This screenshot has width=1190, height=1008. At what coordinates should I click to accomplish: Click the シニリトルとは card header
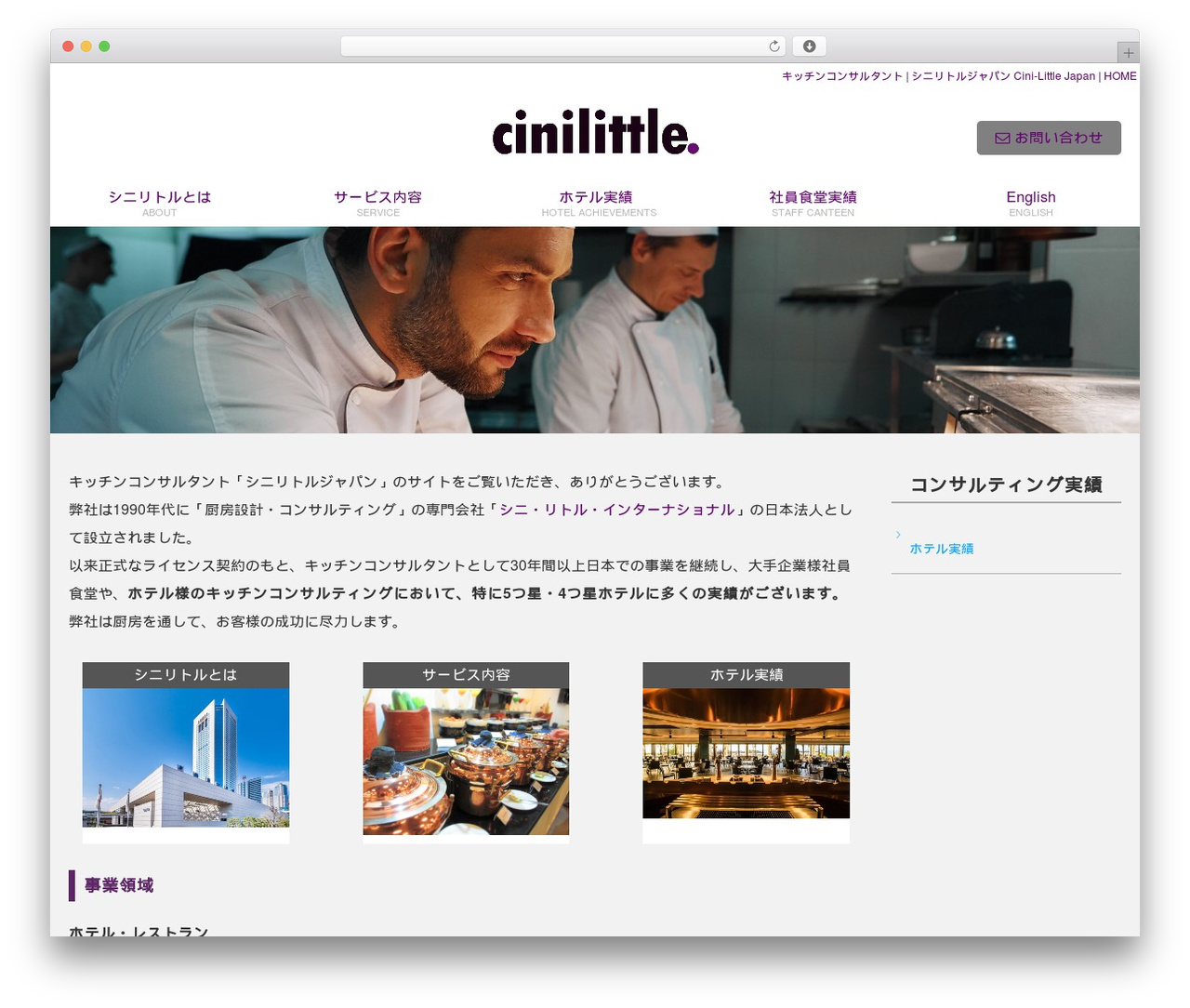coord(186,675)
